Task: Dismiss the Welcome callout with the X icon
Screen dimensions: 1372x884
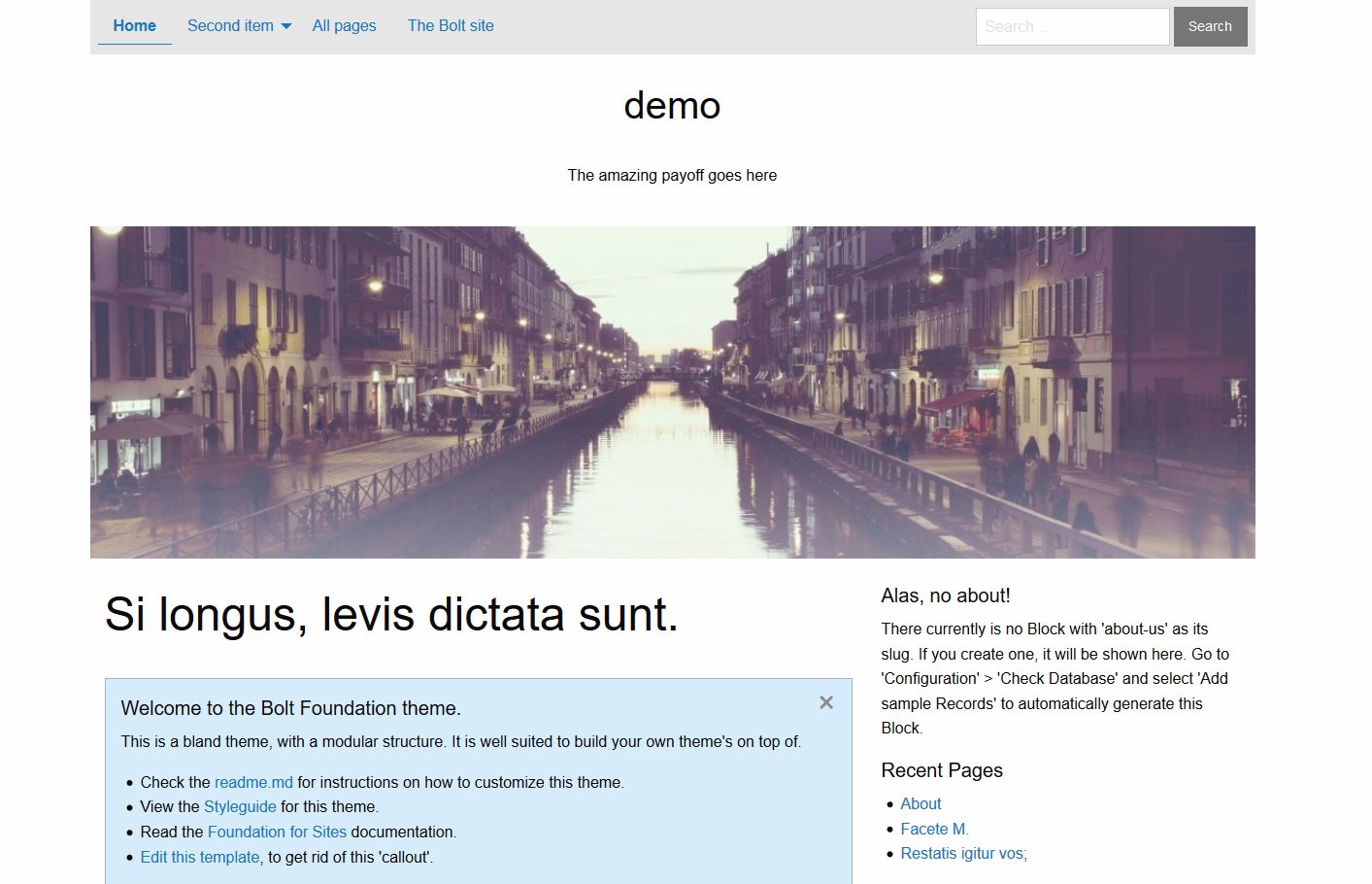Action: pyautogui.click(x=826, y=702)
